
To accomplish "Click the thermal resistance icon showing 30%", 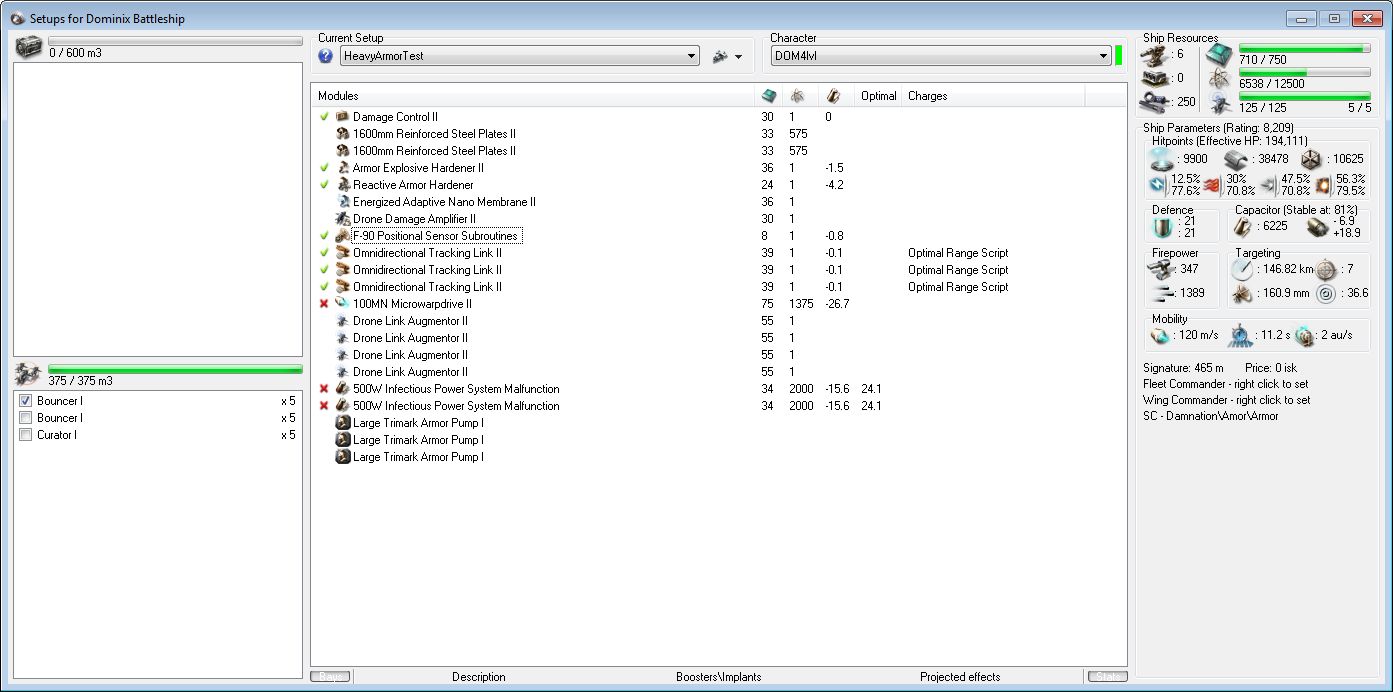I will (1214, 185).
